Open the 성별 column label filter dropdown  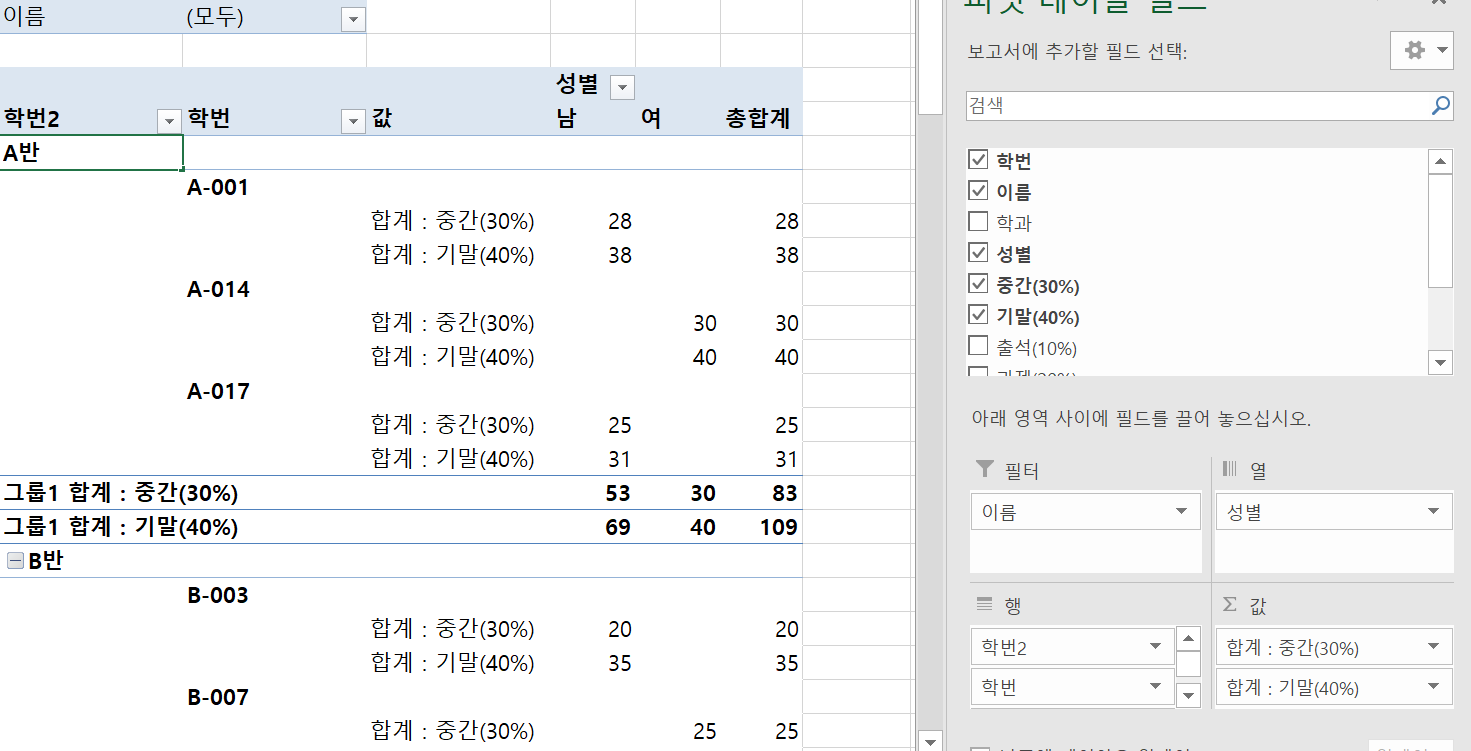click(x=622, y=87)
